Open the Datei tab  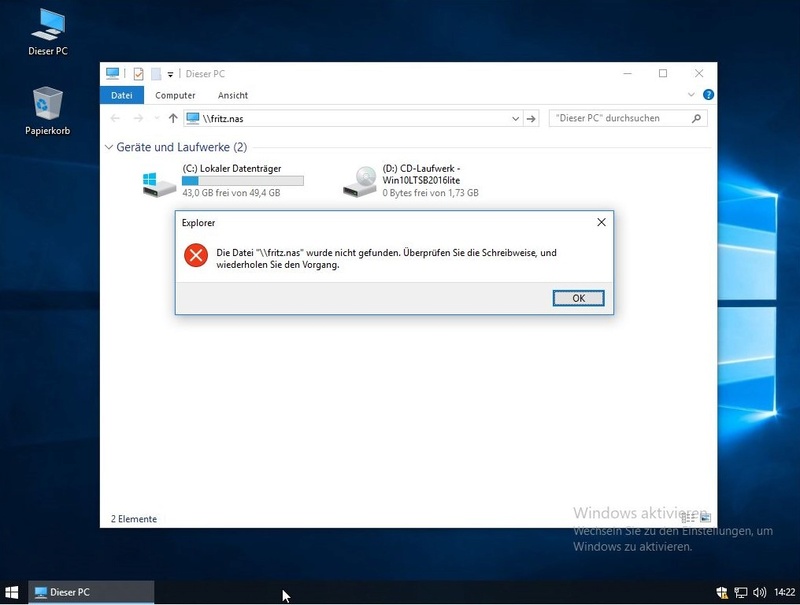pyautogui.click(x=121, y=95)
